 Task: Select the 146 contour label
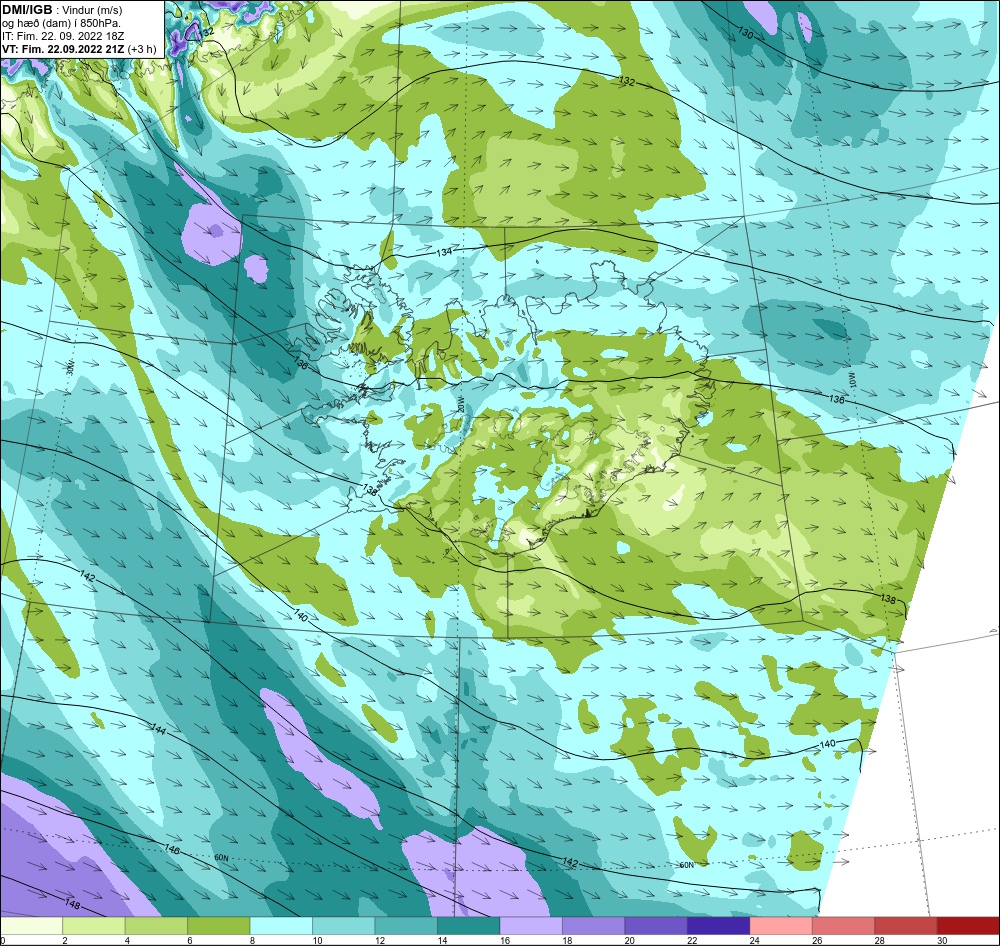[172, 851]
